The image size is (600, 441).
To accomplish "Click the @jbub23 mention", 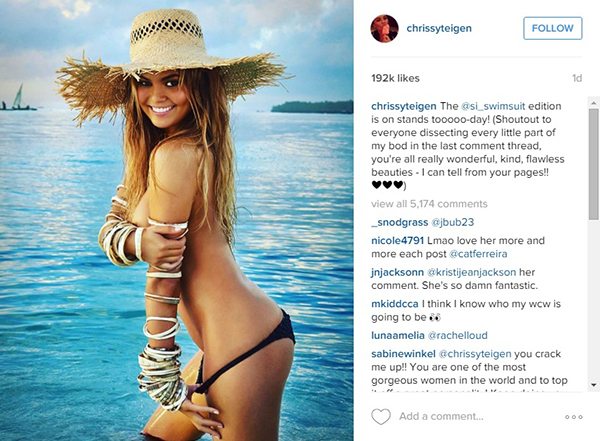I will point(453,222).
